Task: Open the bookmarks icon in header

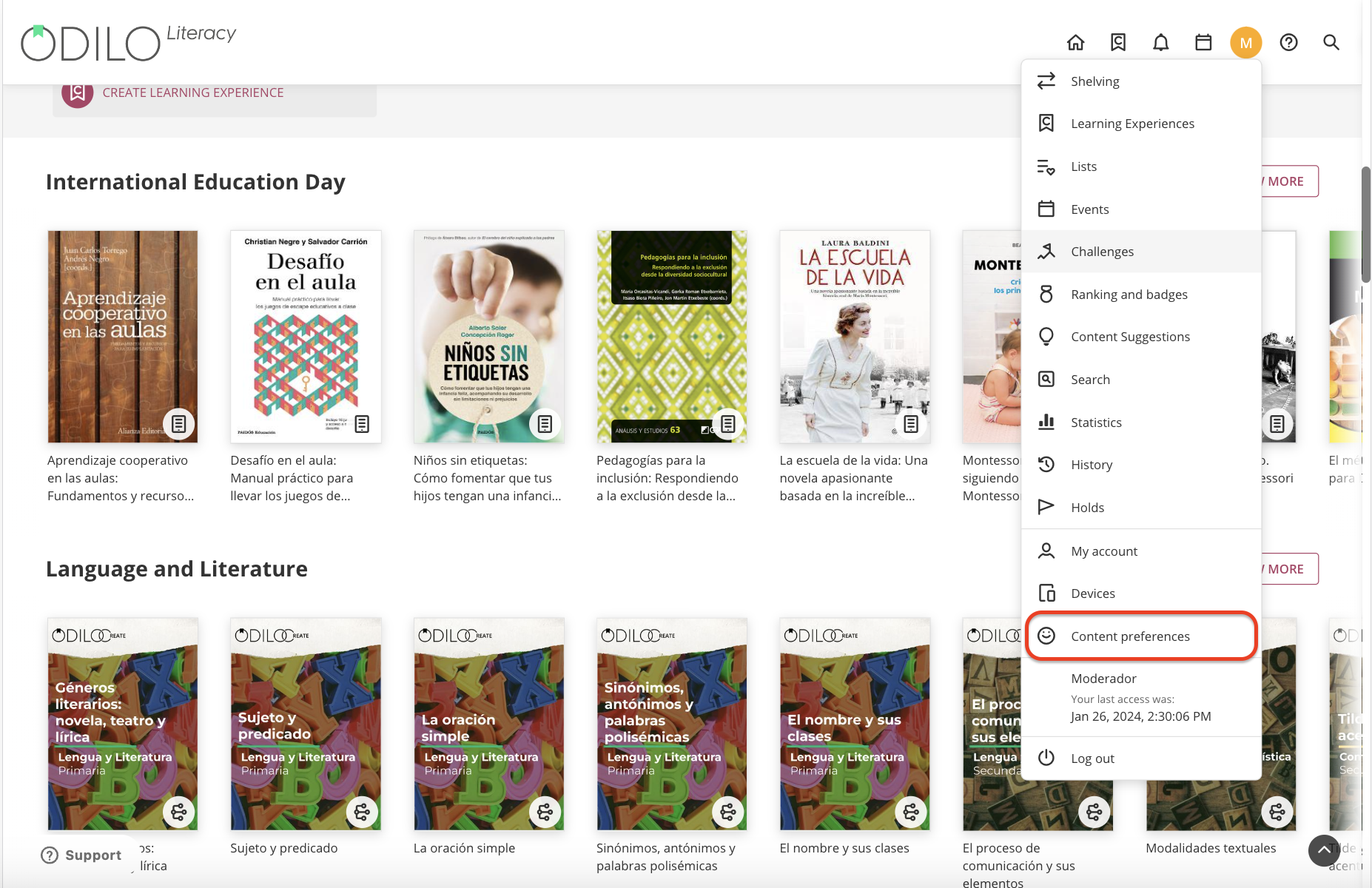Action: pyautogui.click(x=1118, y=43)
